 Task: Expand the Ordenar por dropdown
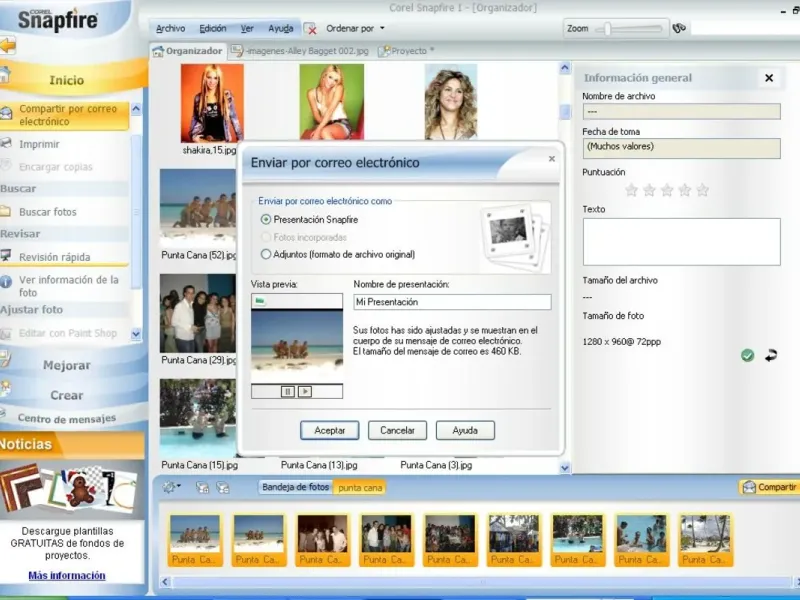pos(355,29)
